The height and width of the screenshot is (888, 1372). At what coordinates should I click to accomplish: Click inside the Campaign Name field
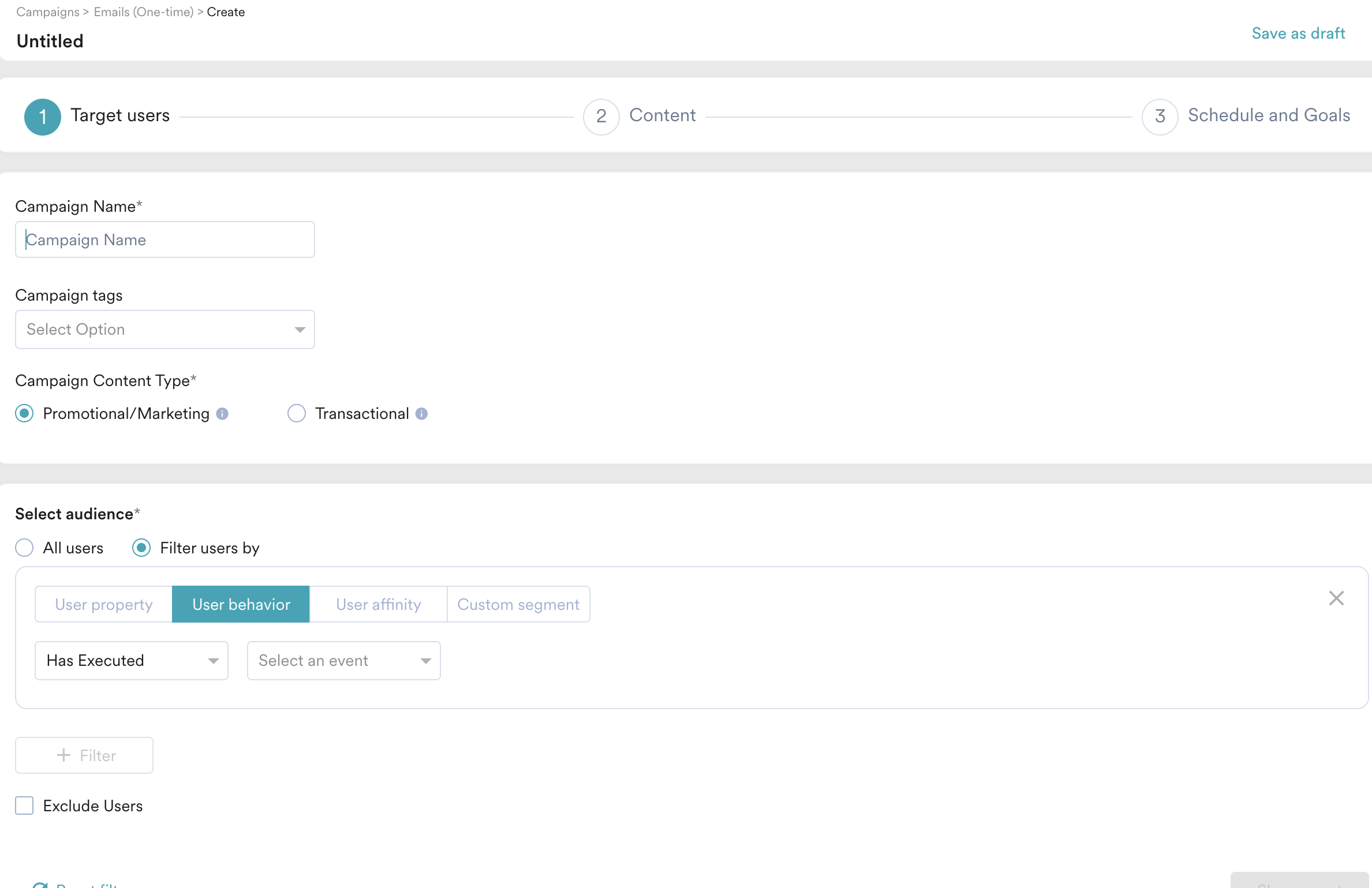click(165, 239)
